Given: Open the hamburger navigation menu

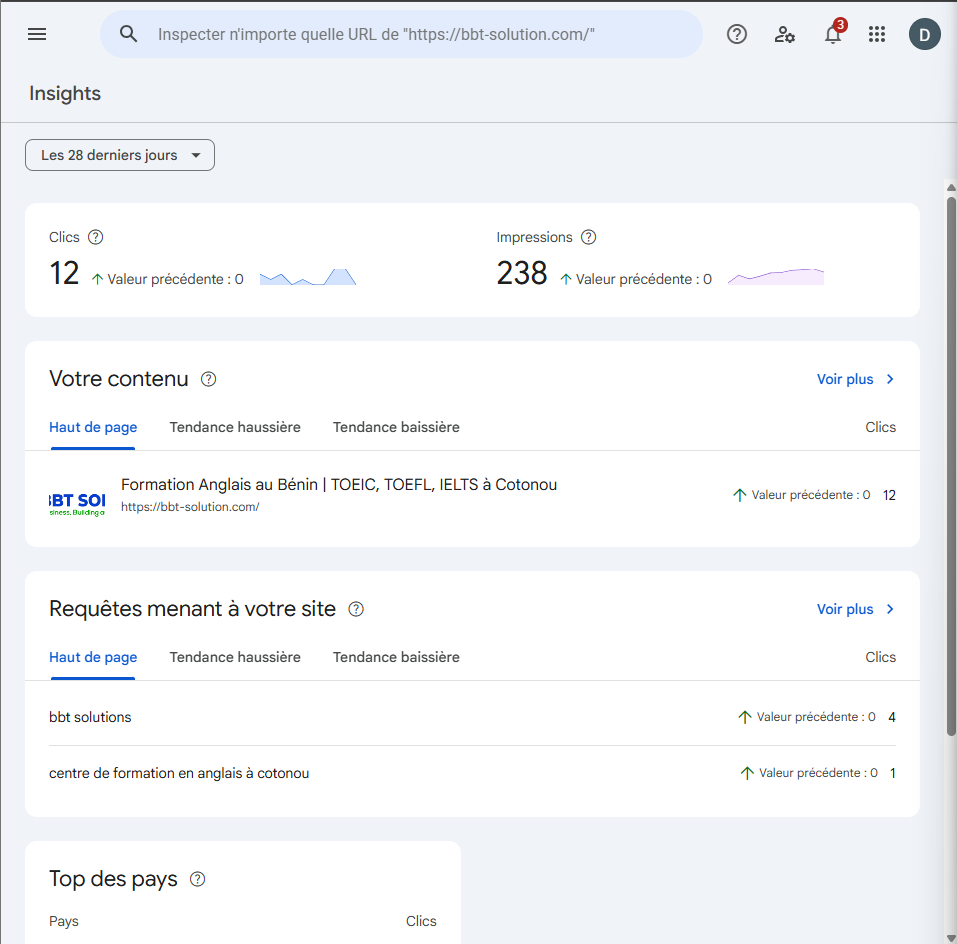Looking at the screenshot, I should [x=37, y=34].
